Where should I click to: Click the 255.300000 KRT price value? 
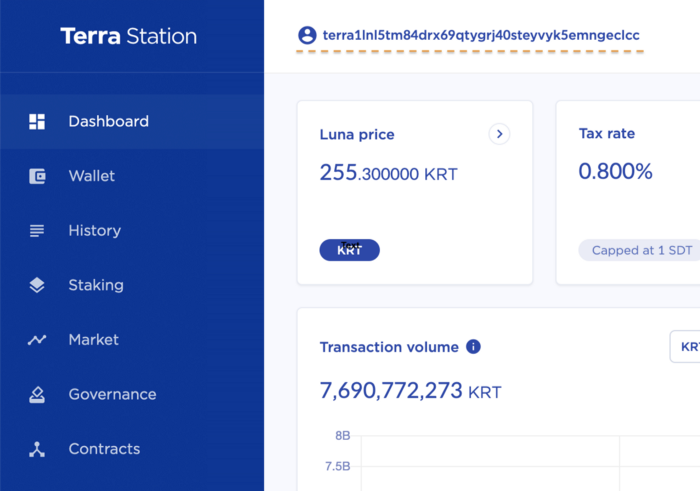[388, 173]
